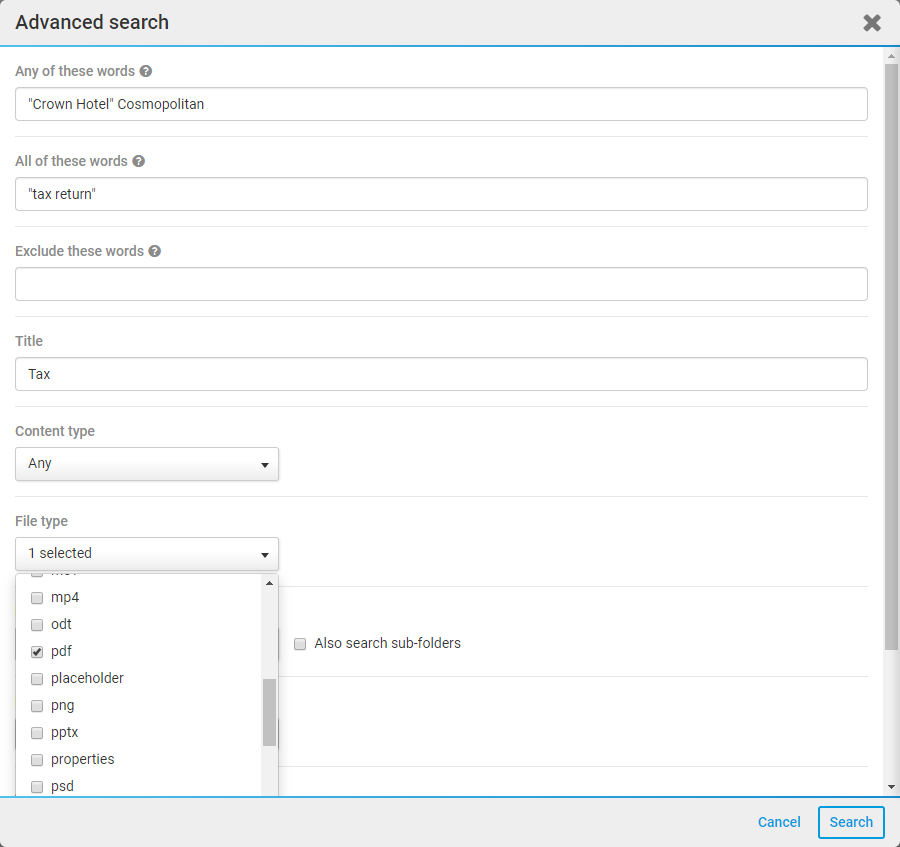Click into the Title input field
Screen dimensions: 900x847
tap(441, 374)
